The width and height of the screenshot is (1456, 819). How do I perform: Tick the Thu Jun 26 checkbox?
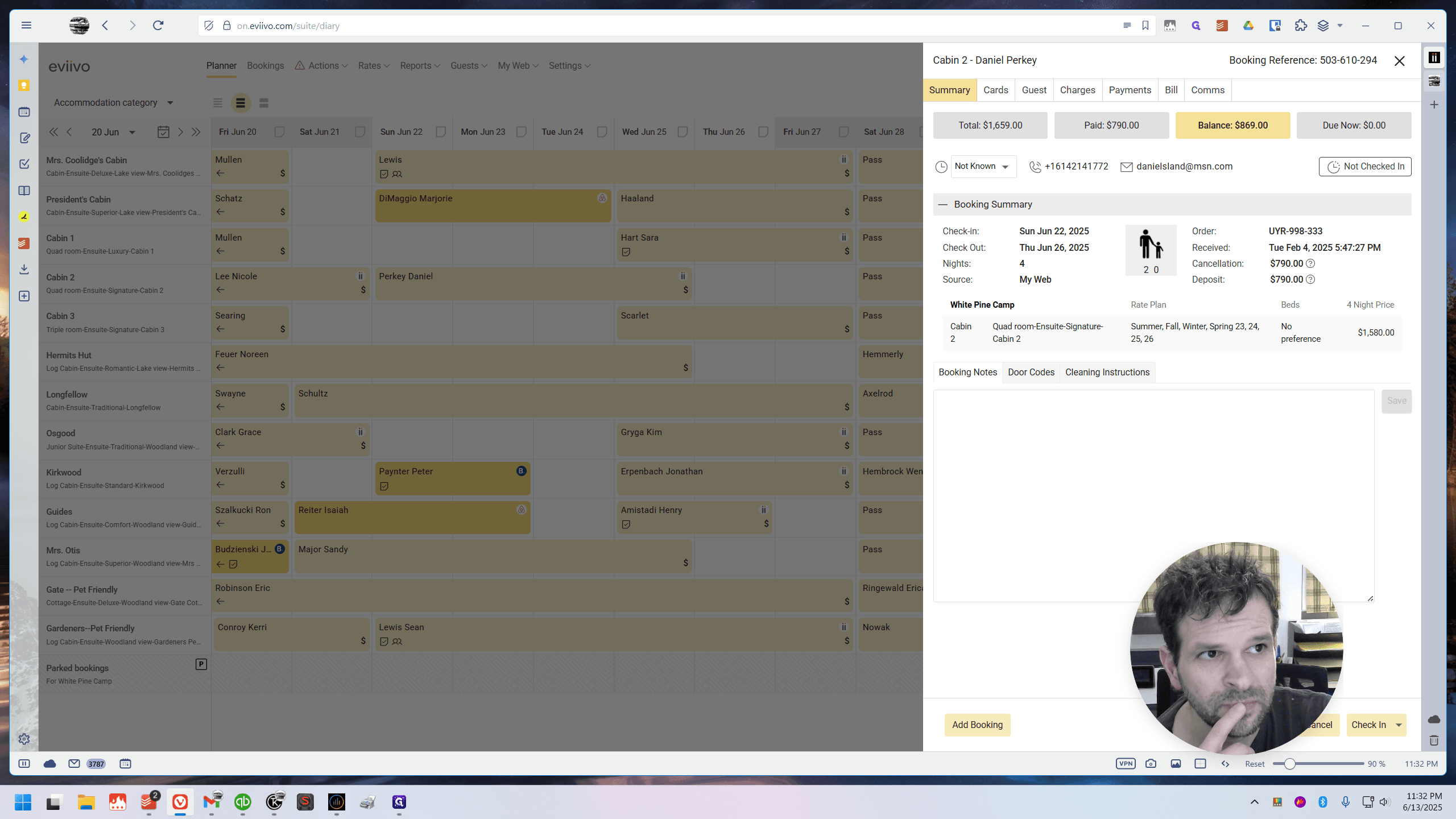[x=764, y=132]
